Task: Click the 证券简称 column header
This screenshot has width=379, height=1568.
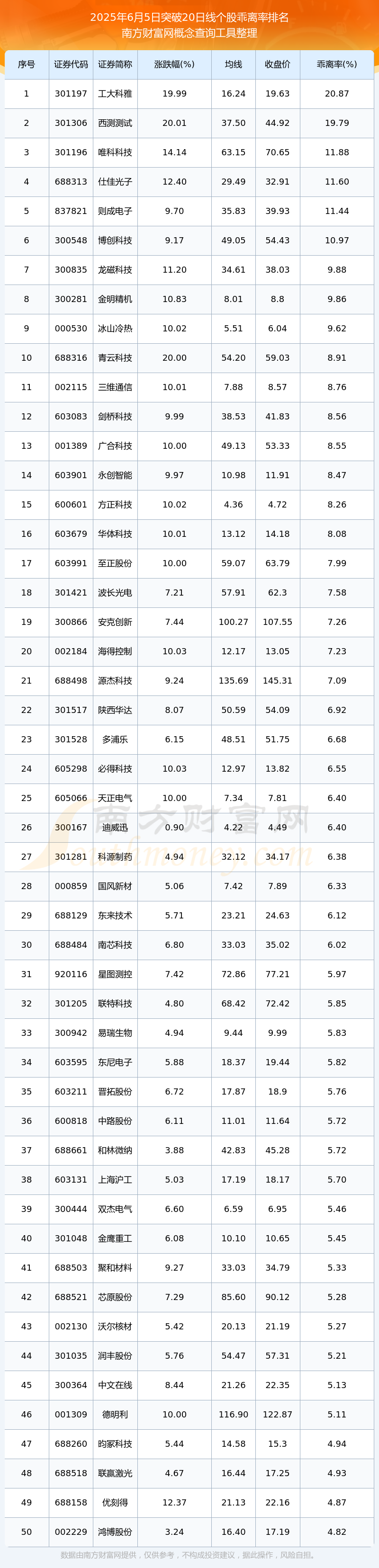Action: click(115, 64)
